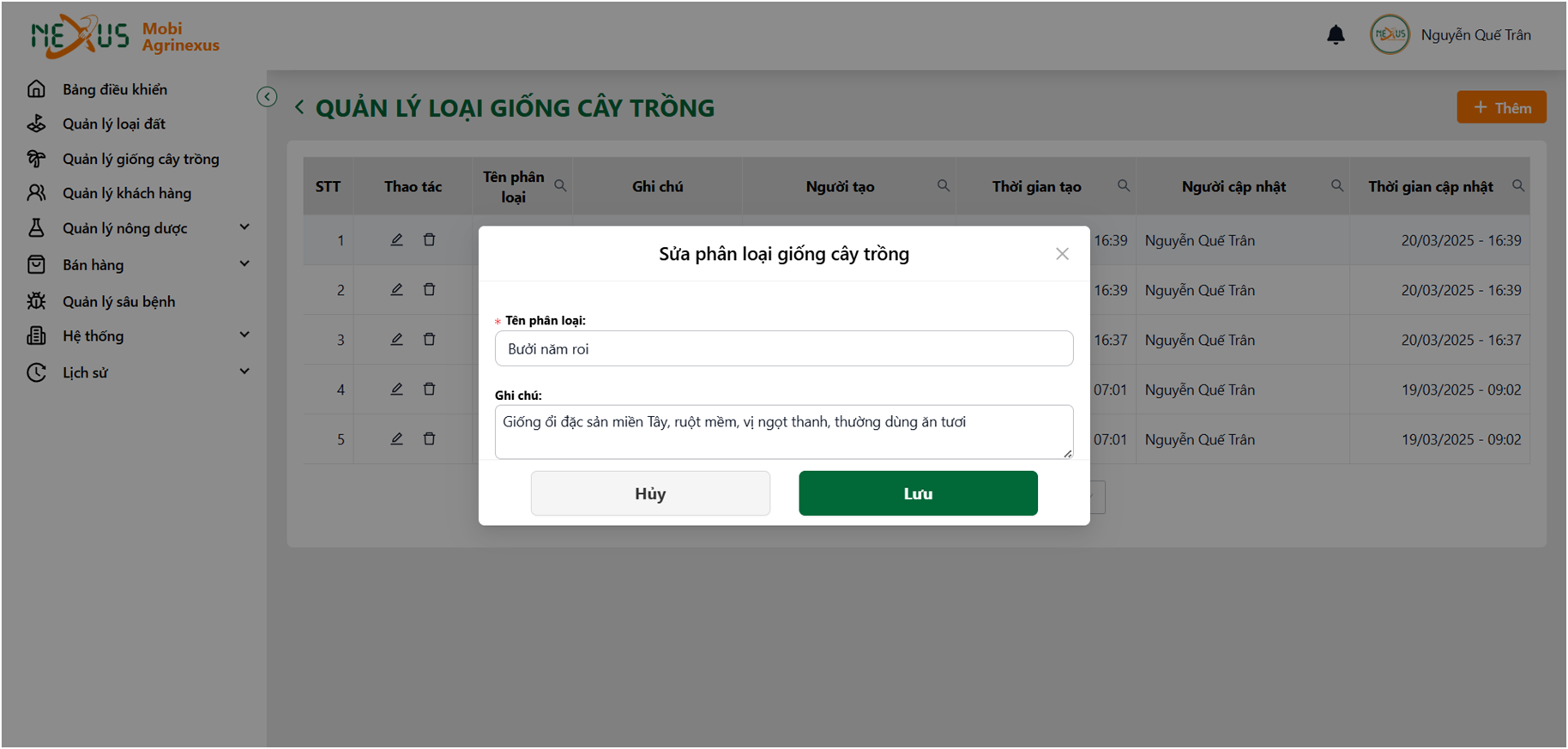The image size is (1568, 749).
Task: Expand the Hệ thống sidebar menu
Action: (x=244, y=335)
